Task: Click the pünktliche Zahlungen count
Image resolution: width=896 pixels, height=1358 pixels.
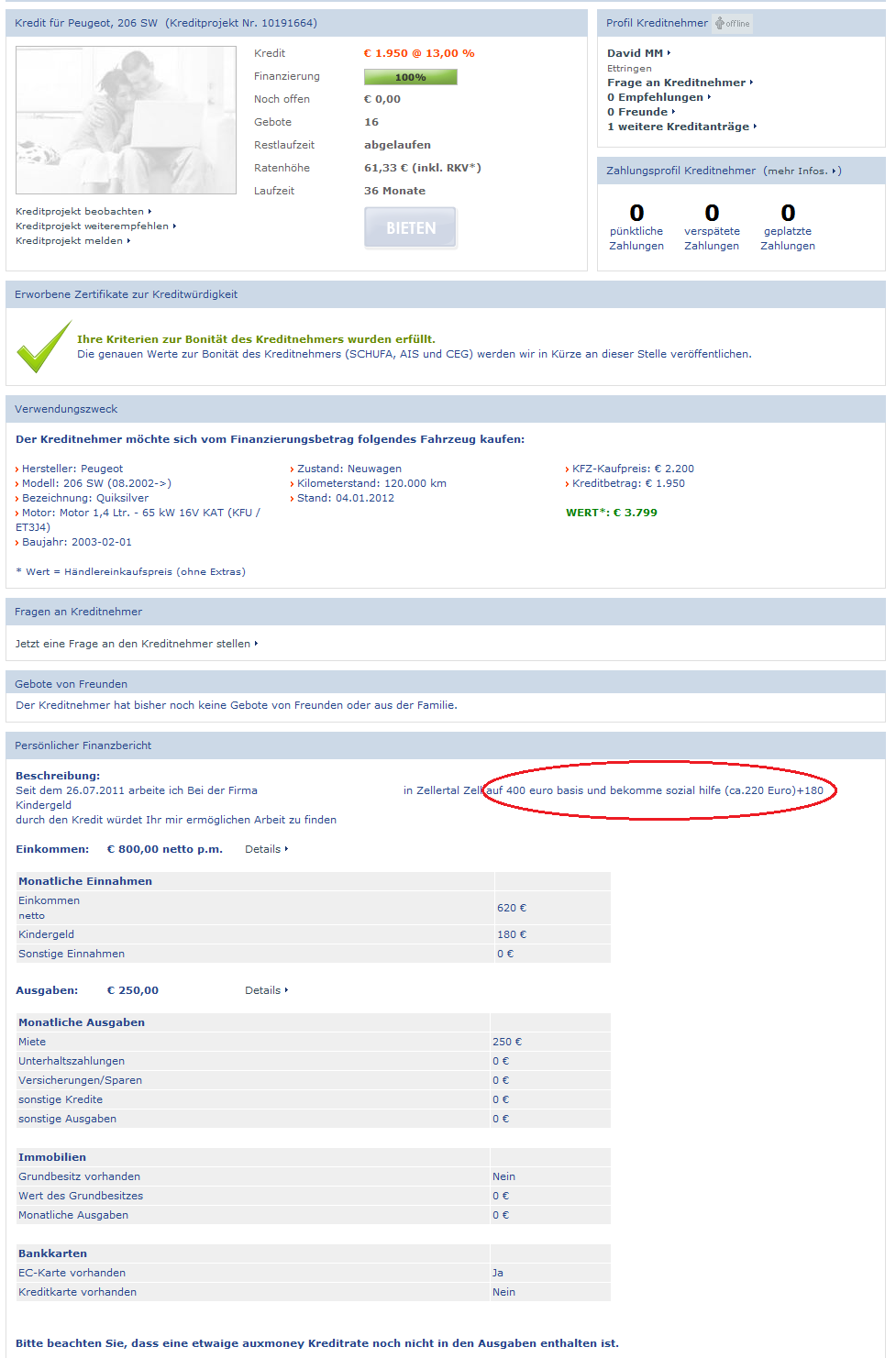Action: click(636, 214)
